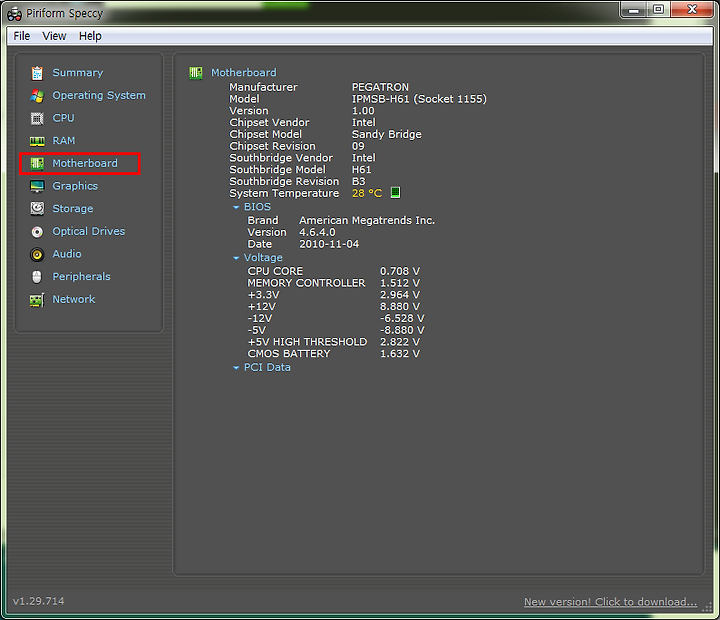Screen dimensions: 720x620
Task: Click the CMOS BATTERY 1.632 V value
Action: pyautogui.click(x=400, y=354)
